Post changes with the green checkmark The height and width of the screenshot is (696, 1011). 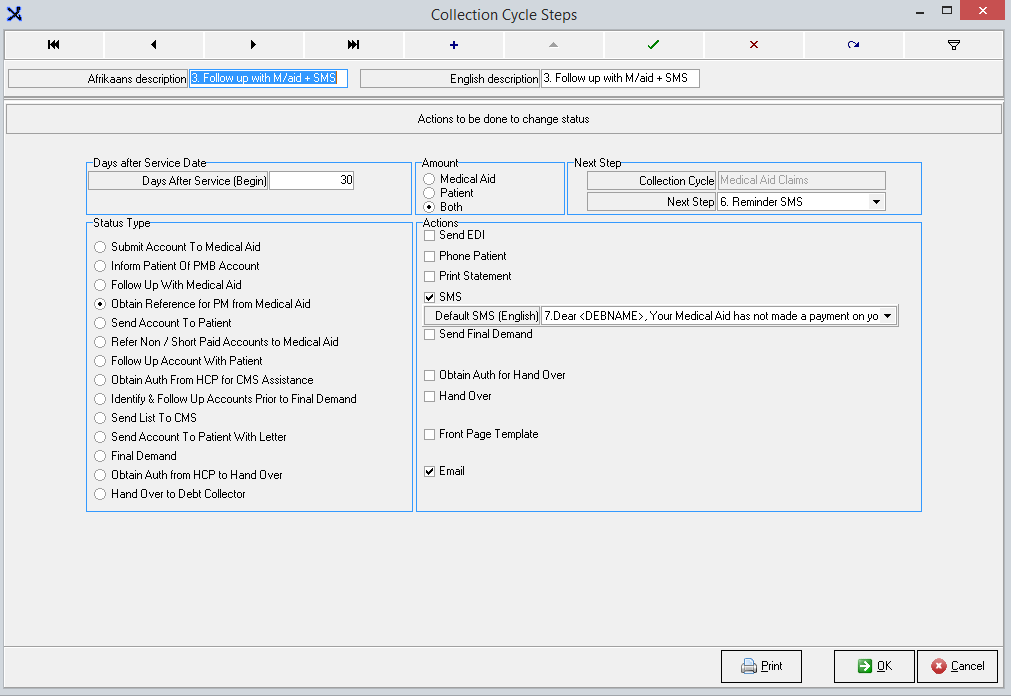coord(654,45)
